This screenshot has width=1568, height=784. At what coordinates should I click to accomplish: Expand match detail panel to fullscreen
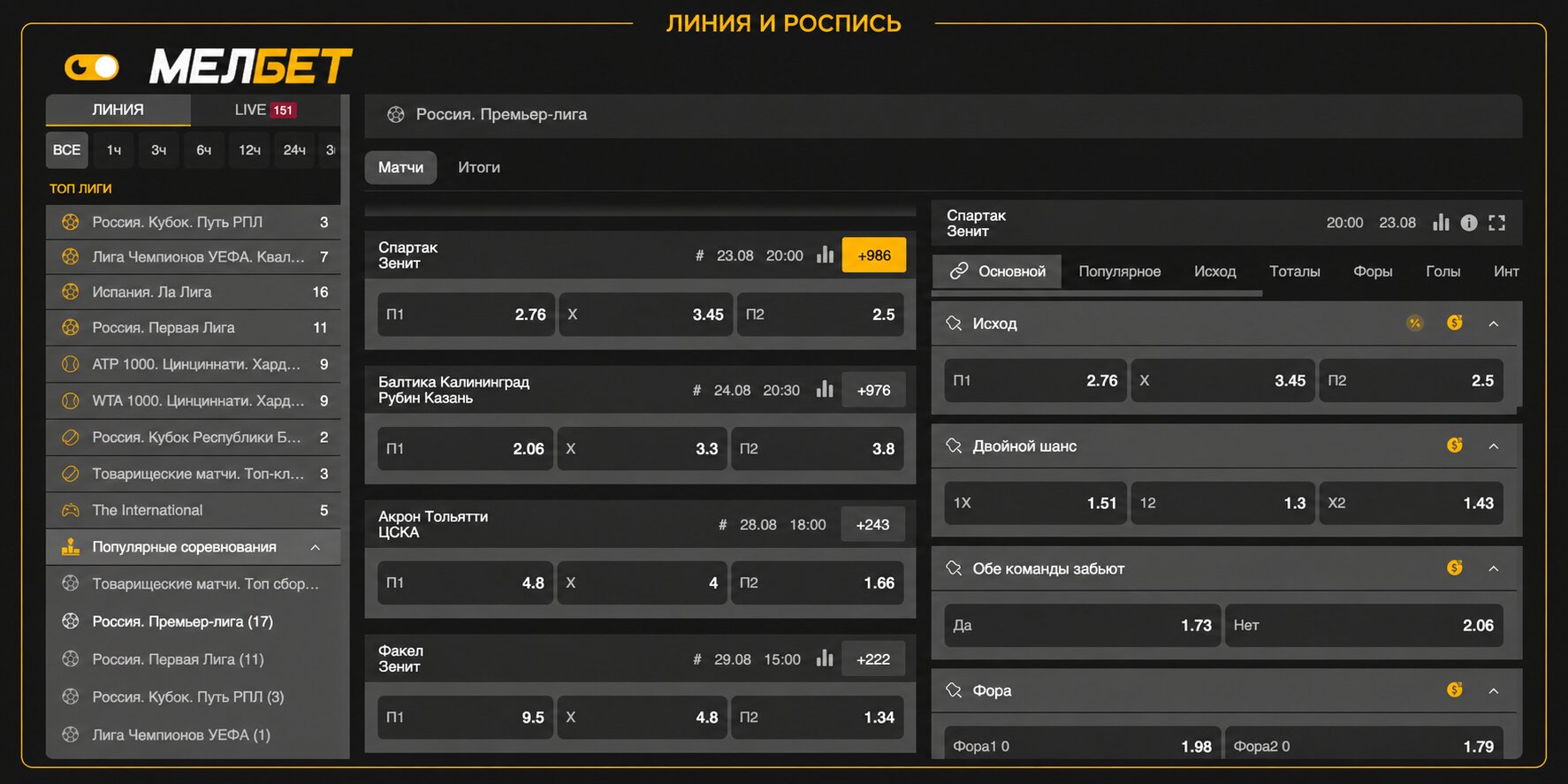pyautogui.click(x=1496, y=223)
